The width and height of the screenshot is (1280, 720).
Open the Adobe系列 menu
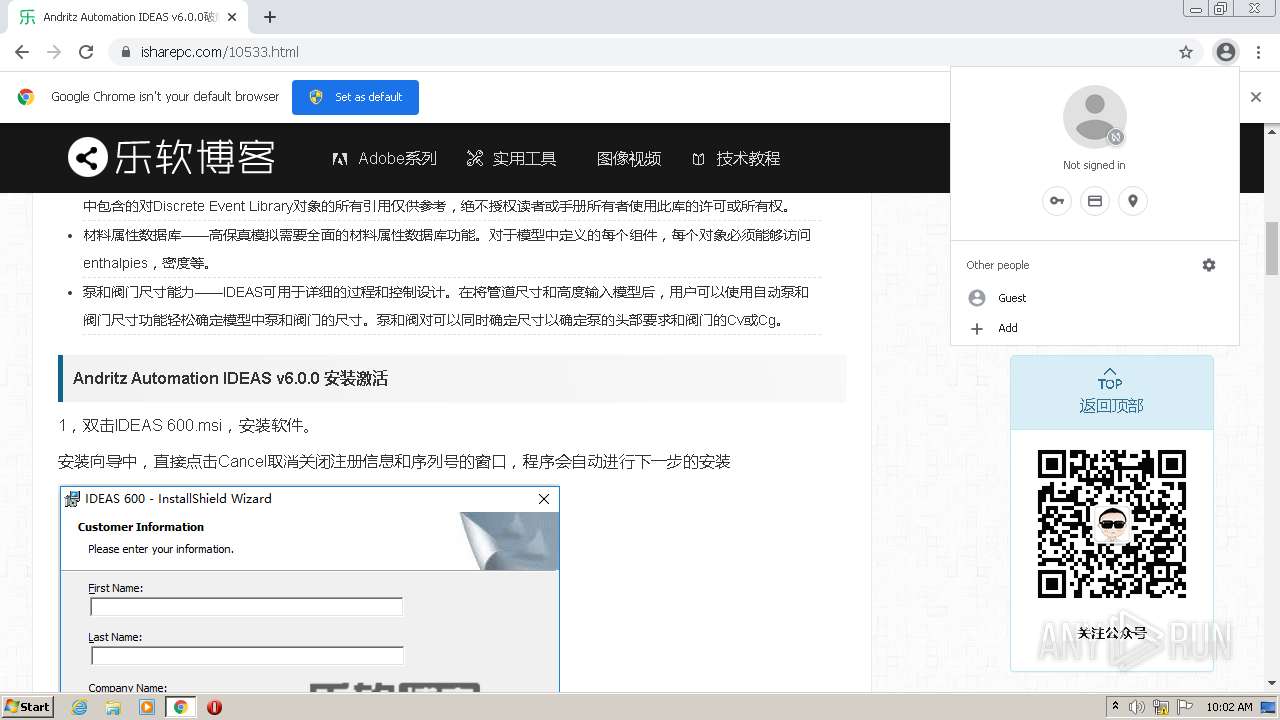[x=385, y=158]
